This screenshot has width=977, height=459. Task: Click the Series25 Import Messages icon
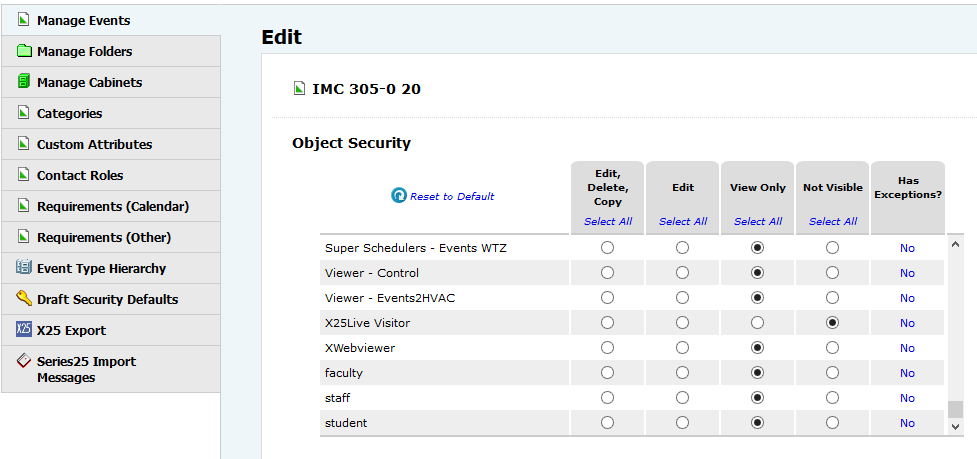24,361
